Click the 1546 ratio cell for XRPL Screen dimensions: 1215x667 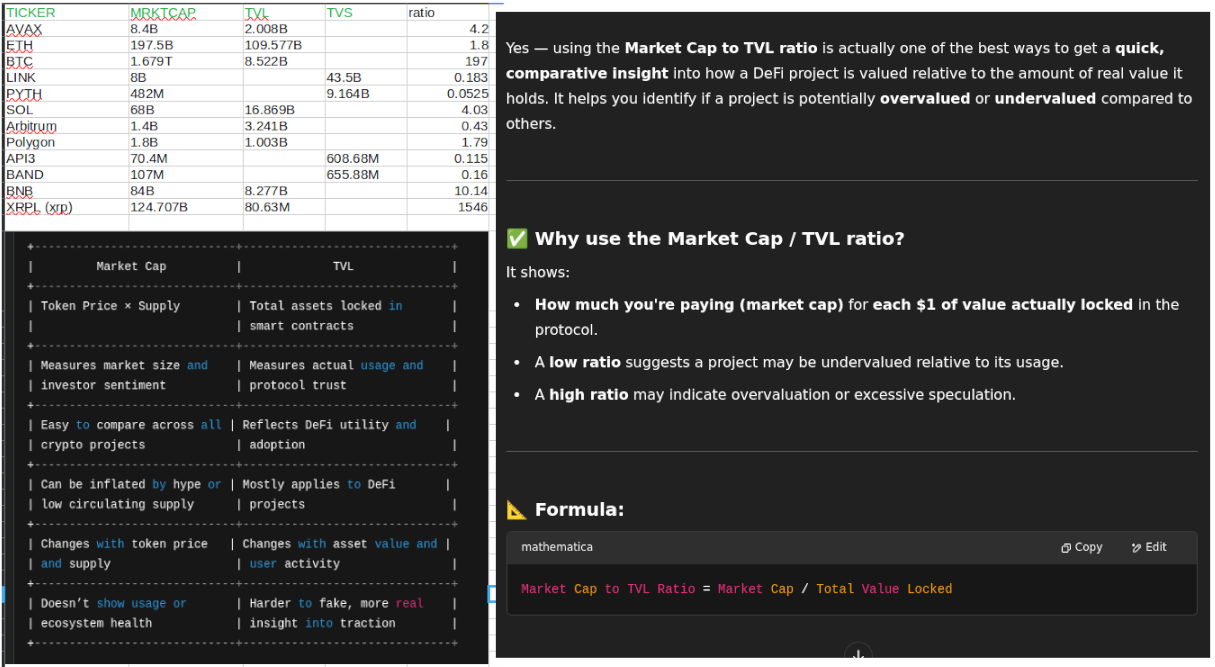448,207
